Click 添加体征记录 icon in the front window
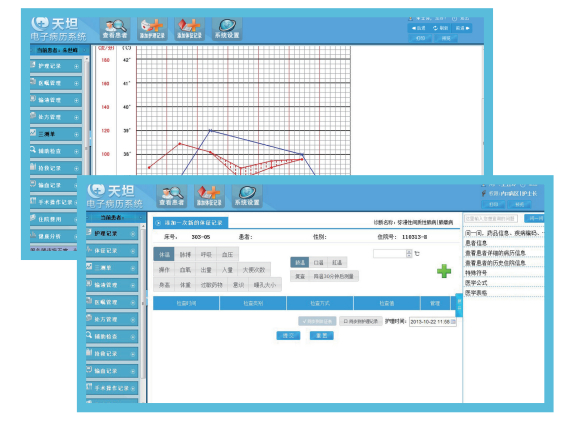 [x=209, y=196]
